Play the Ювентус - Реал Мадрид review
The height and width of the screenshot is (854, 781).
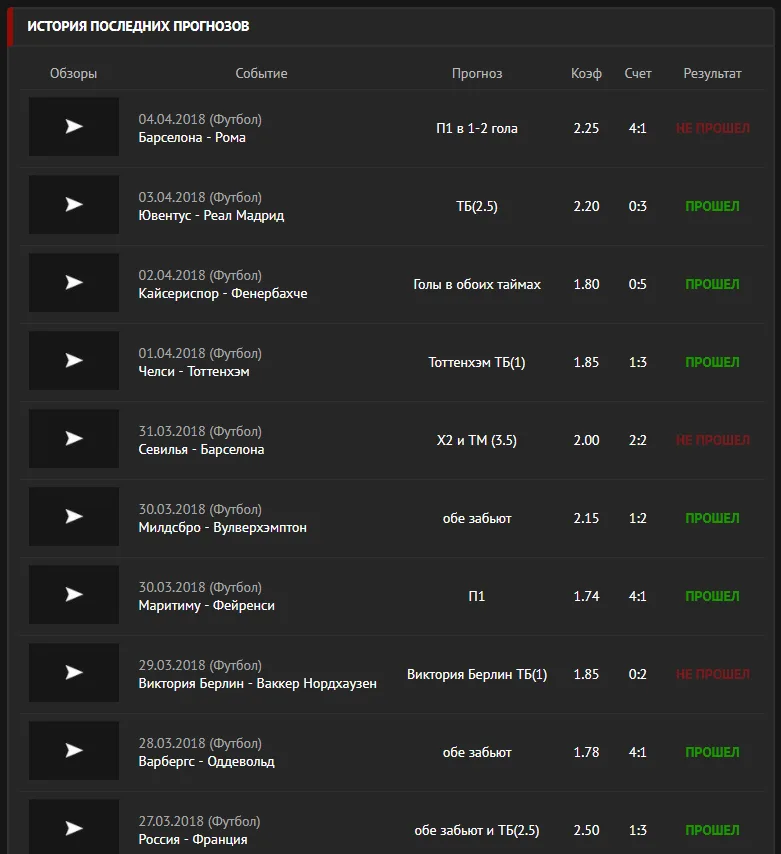(74, 205)
